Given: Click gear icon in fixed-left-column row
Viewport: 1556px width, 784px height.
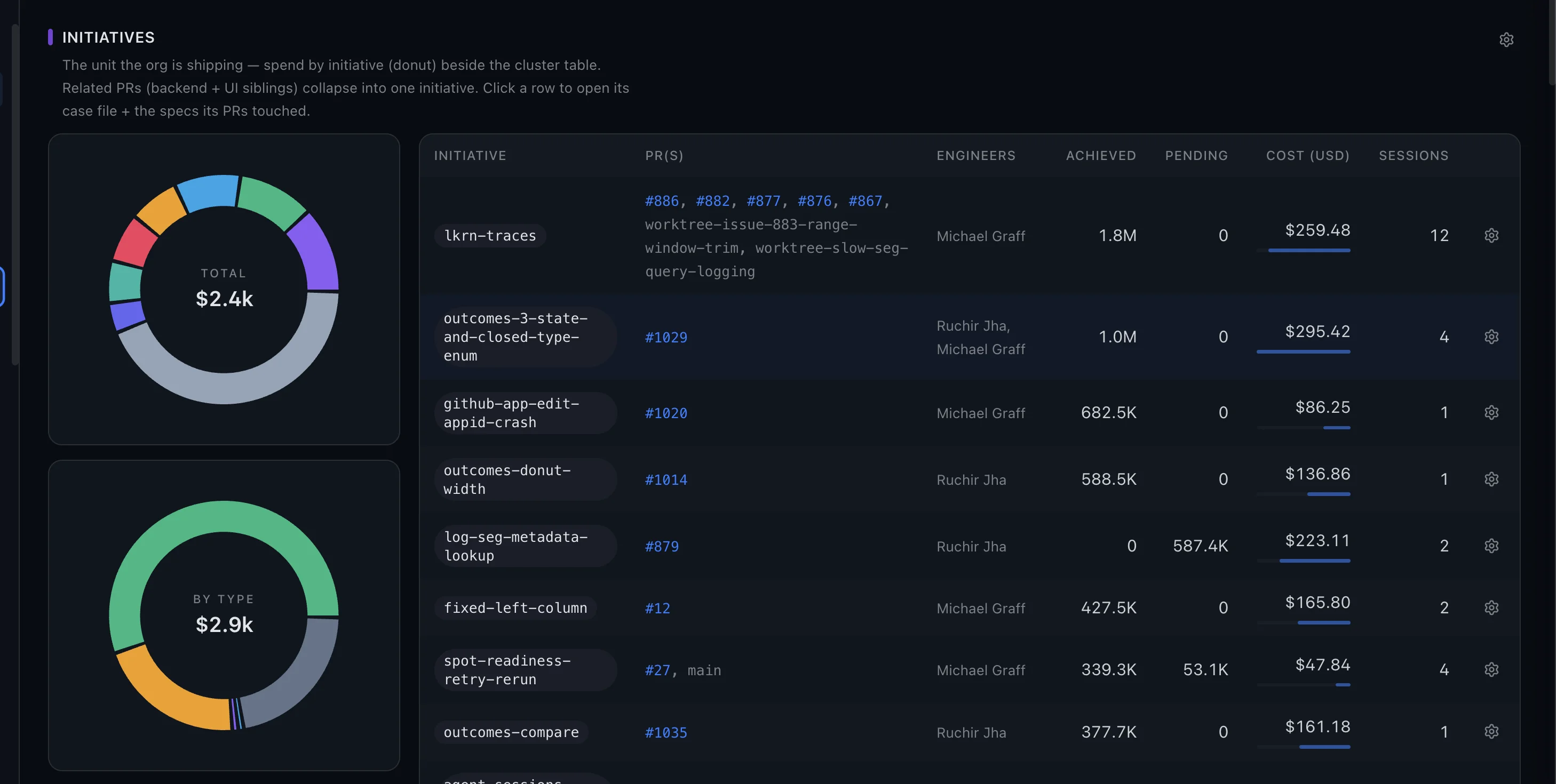Looking at the screenshot, I should click(x=1491, y=607).
